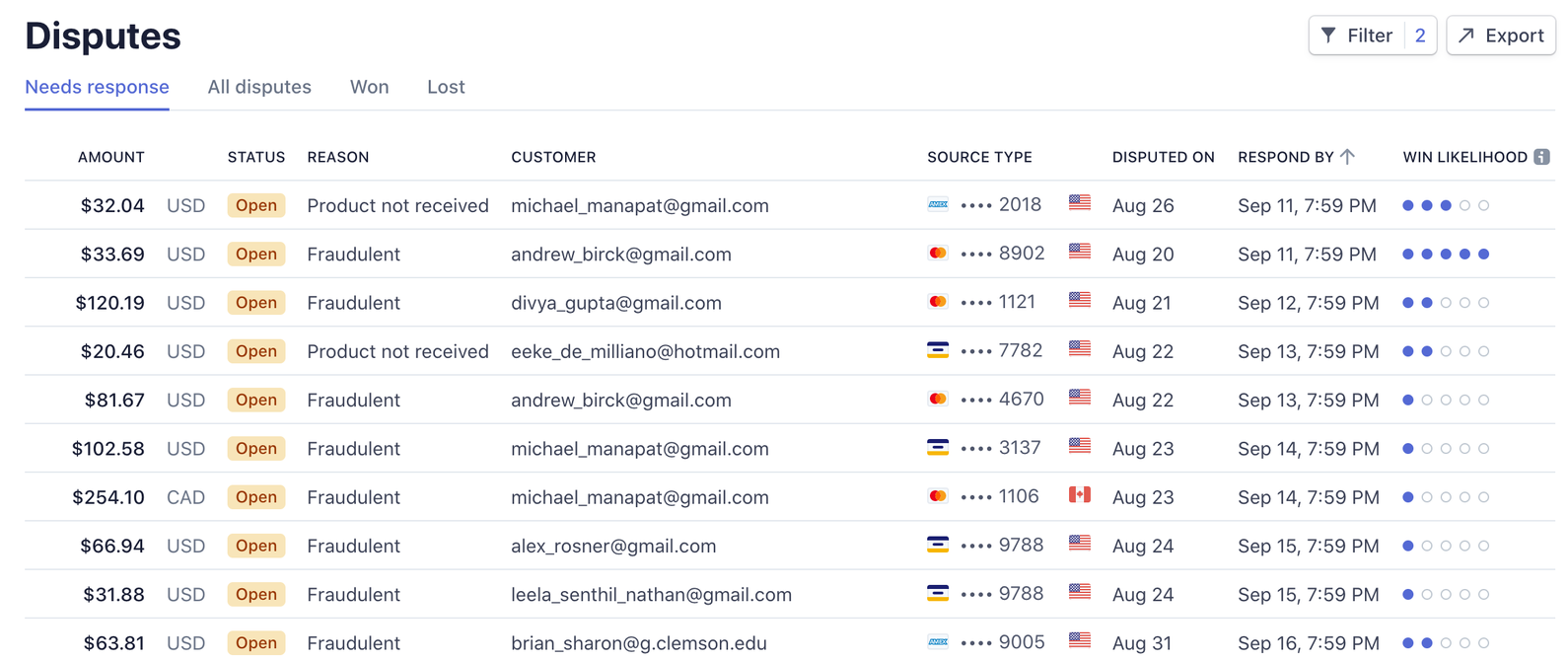Viewport: 1568px width, 661px height.
Task: Click the Source Type column header
Action: 979,157
